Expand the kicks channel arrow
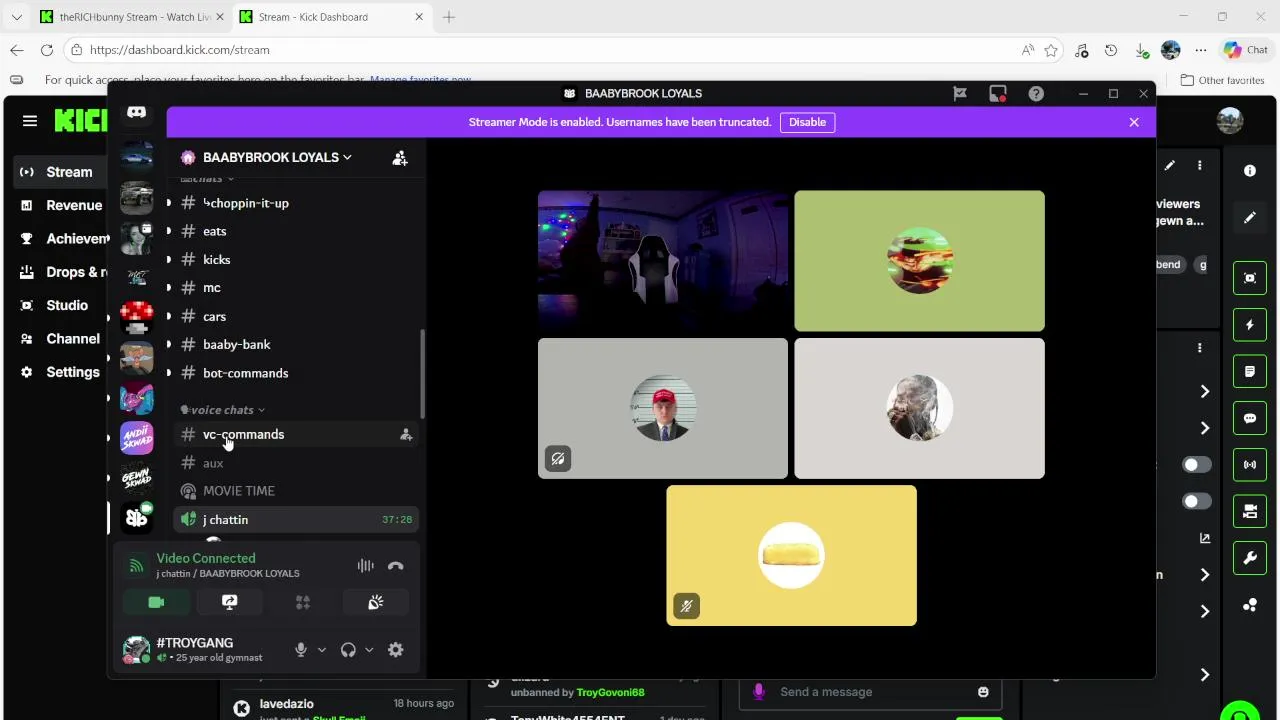 click(x=168, y=260)
